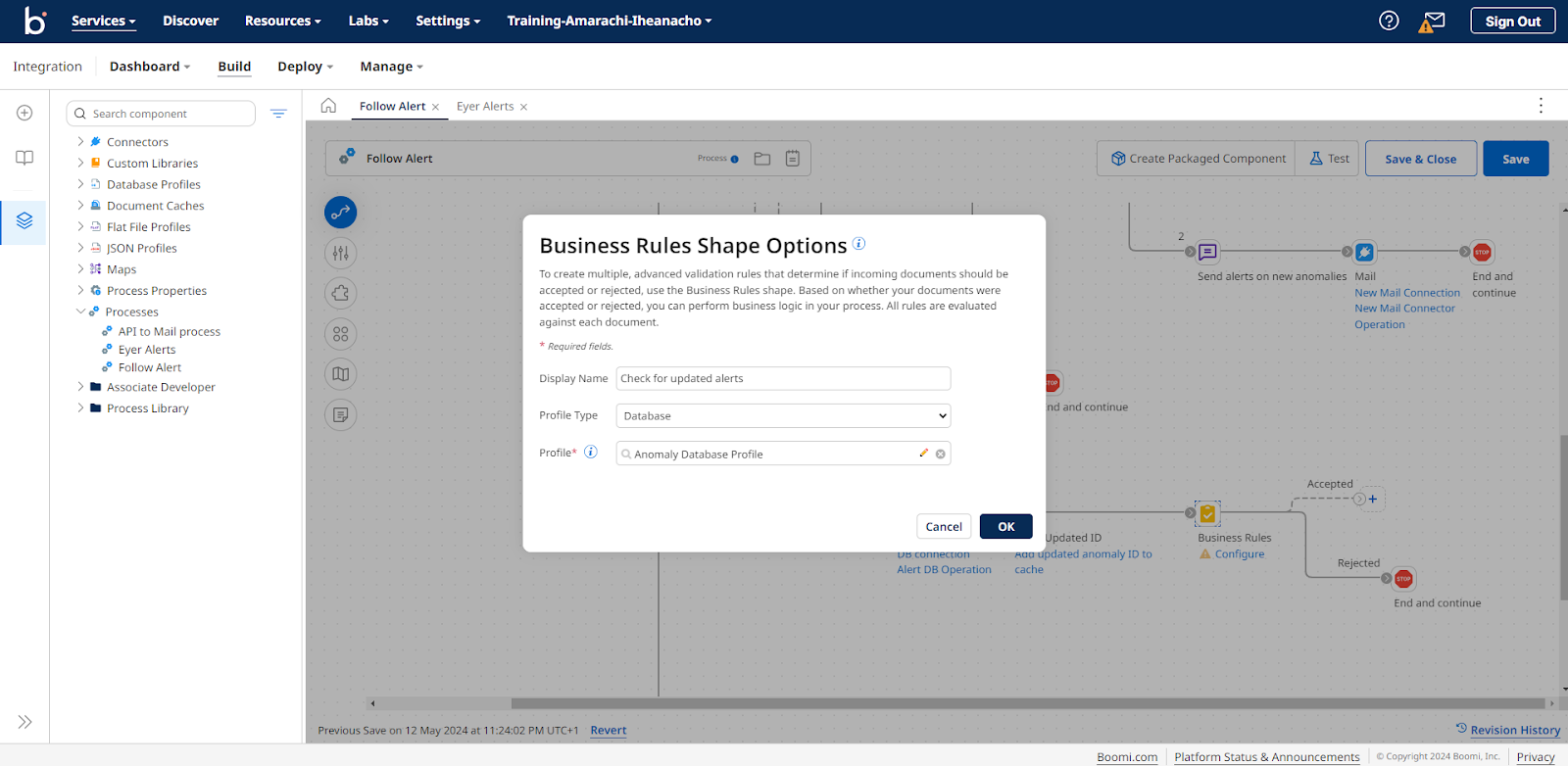1568x766 pixels.
Task: Switch to the Eyer Alerts tab
Action: click(485, 106)
